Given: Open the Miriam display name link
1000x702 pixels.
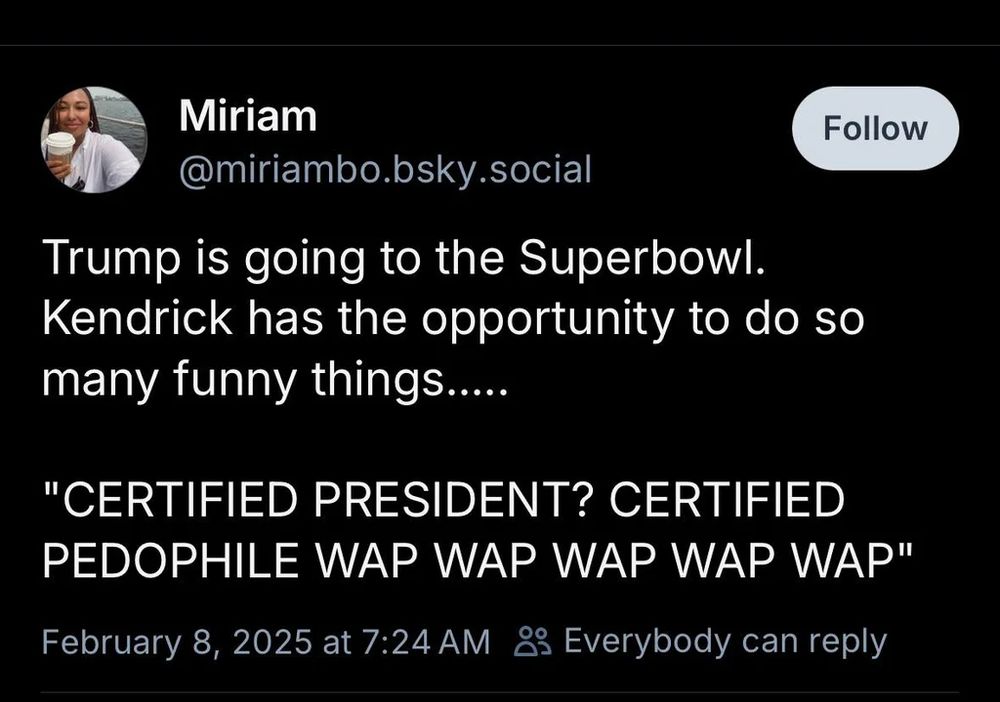Looking at the screenshot, I should point(248,116).
